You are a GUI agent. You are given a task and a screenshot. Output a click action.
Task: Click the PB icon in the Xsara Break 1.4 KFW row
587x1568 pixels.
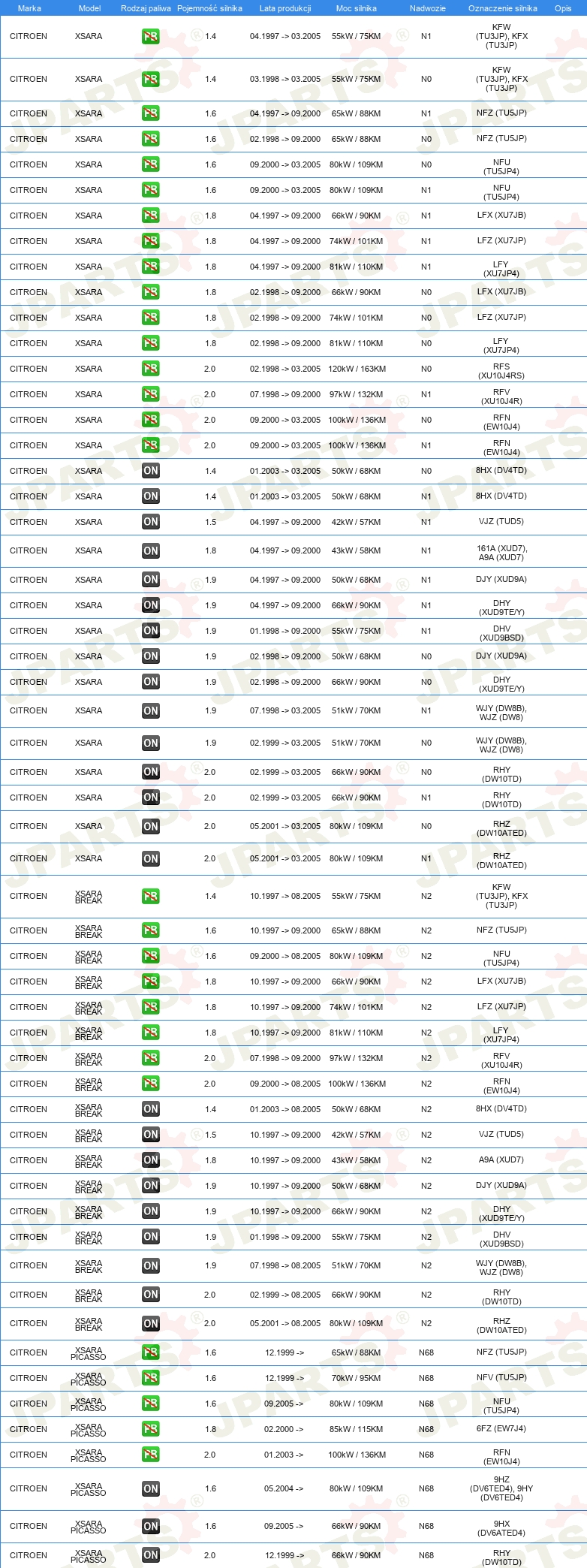(151, 896)
